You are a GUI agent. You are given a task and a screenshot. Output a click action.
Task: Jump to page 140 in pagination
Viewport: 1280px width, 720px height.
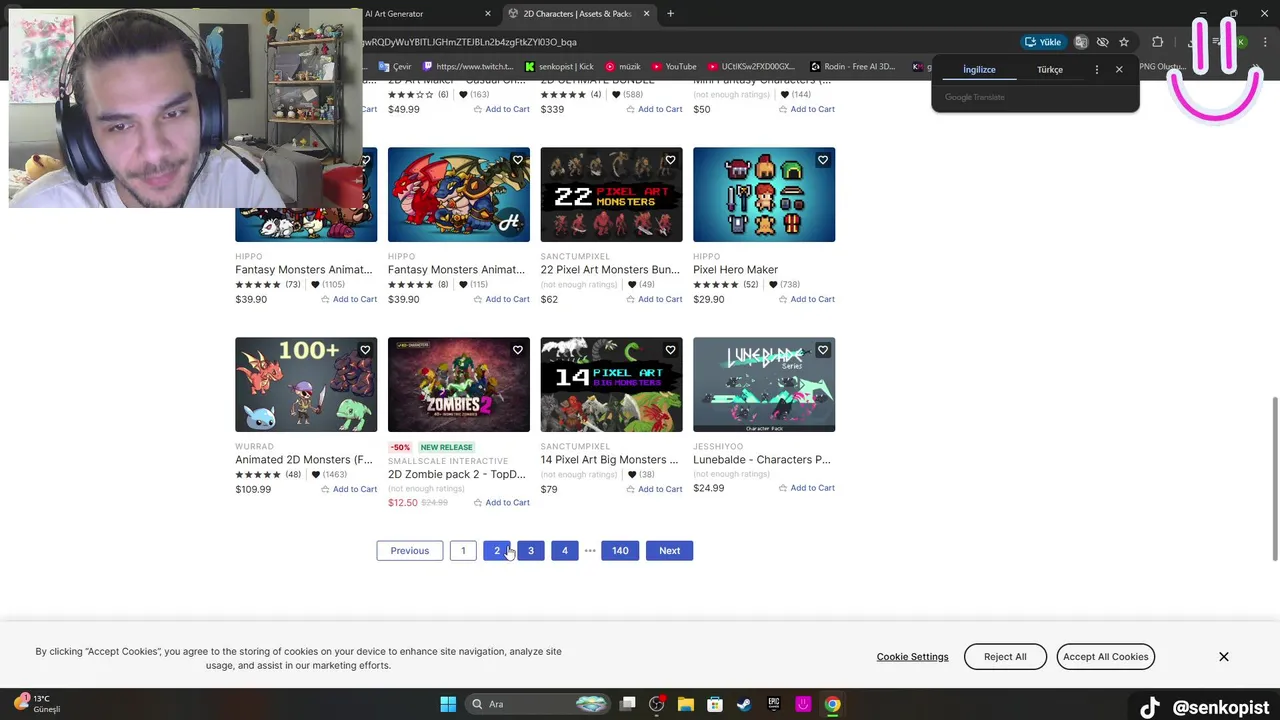[x=620, y=551]
